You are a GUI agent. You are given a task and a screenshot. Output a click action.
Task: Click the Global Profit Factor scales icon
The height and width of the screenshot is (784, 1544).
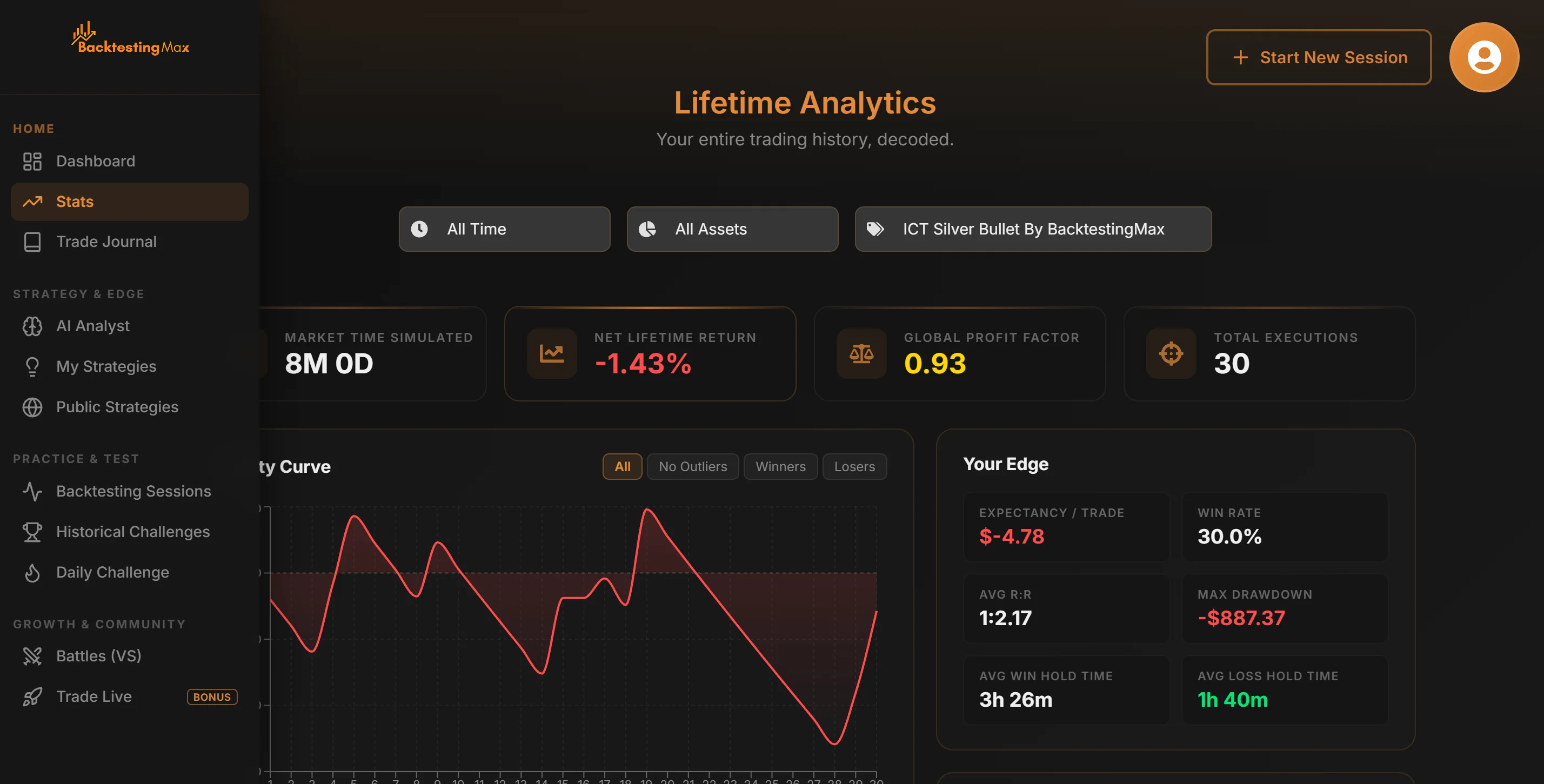tap(861, 354)
